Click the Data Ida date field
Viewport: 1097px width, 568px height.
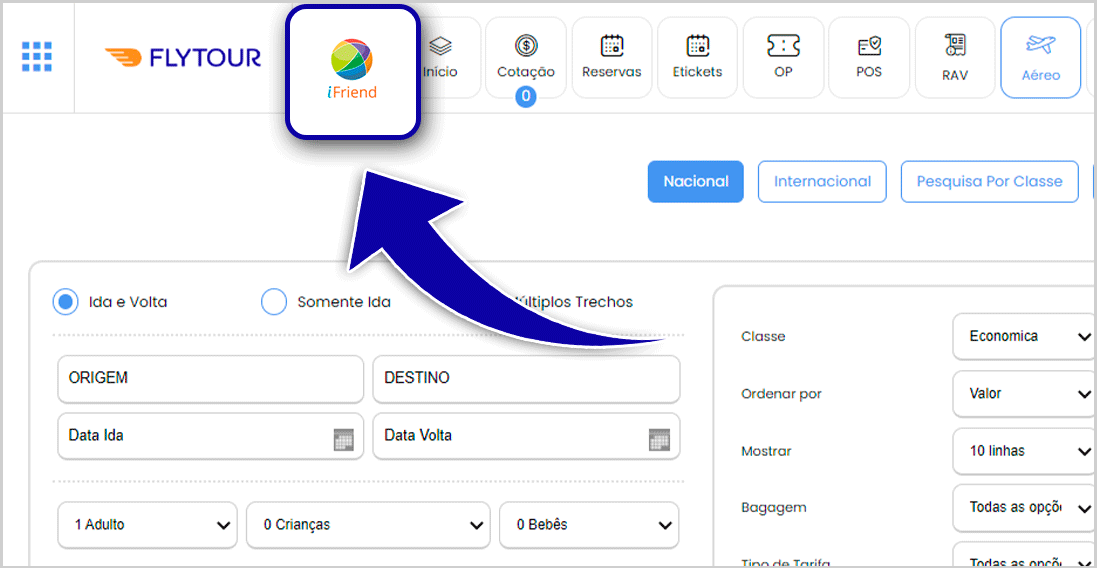tap(211, 436)
